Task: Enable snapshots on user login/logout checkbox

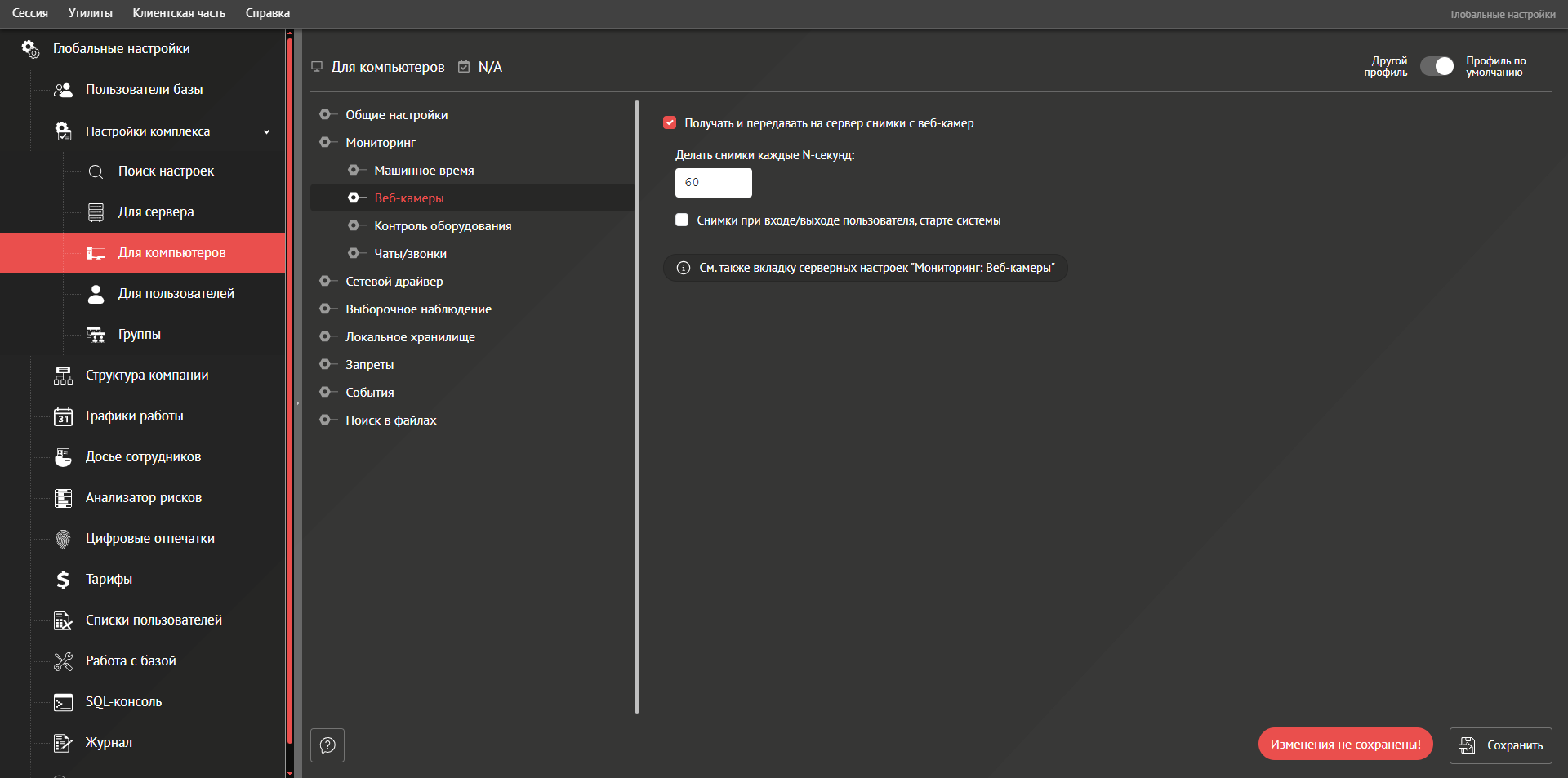Action: pos(682,220)
